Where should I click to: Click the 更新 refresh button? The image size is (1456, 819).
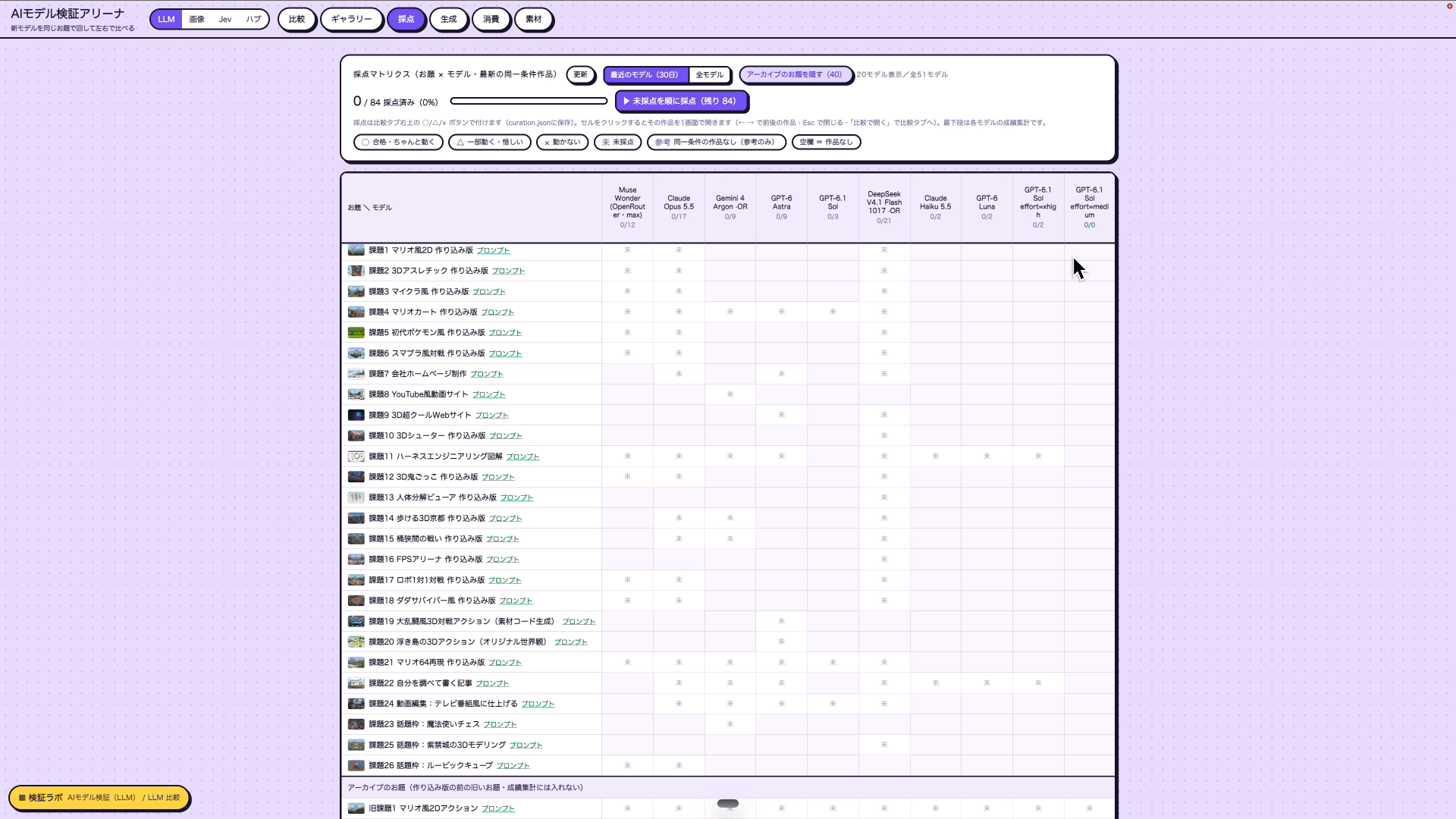[x=580, y=75]
